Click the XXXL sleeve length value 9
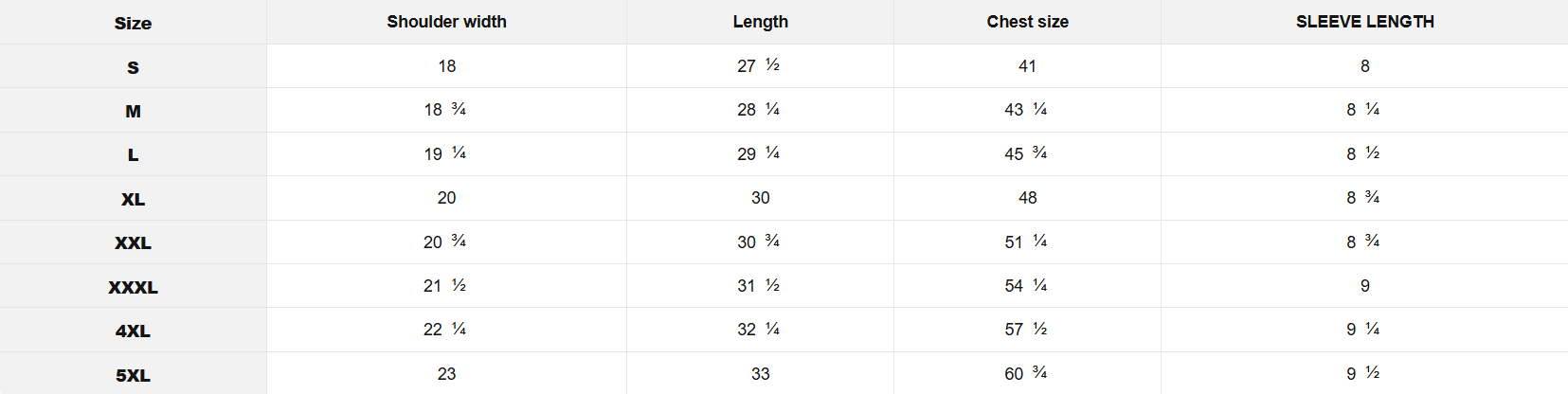This screenshot has height=394, width=1568. 1364,286
